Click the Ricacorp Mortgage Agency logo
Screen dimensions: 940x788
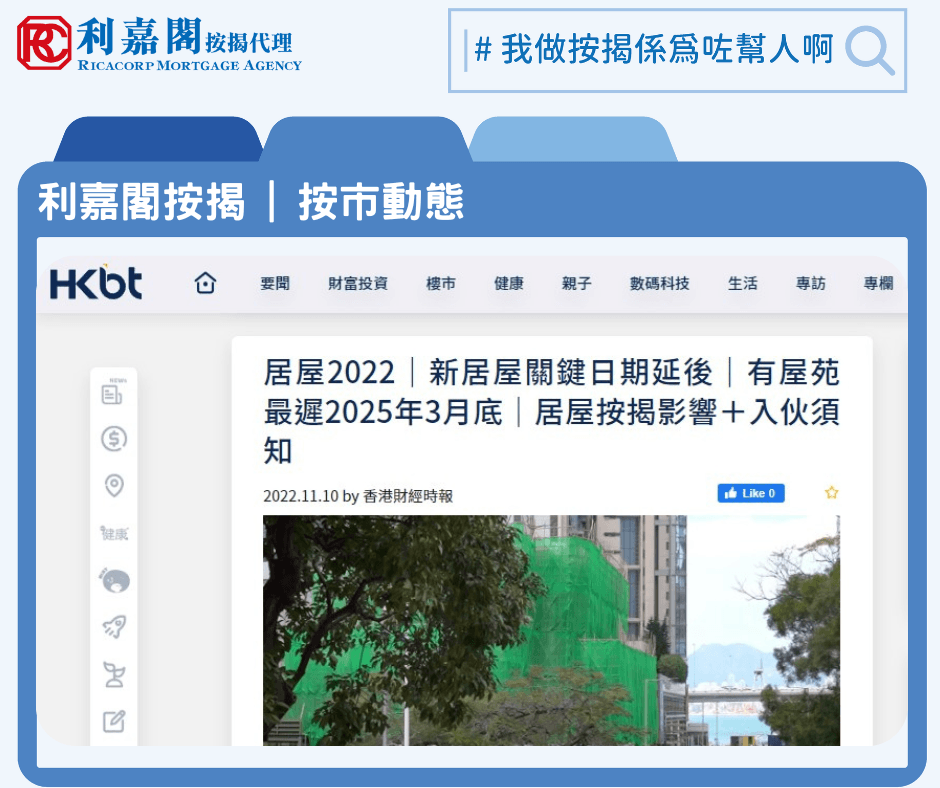tap(160, 47)
